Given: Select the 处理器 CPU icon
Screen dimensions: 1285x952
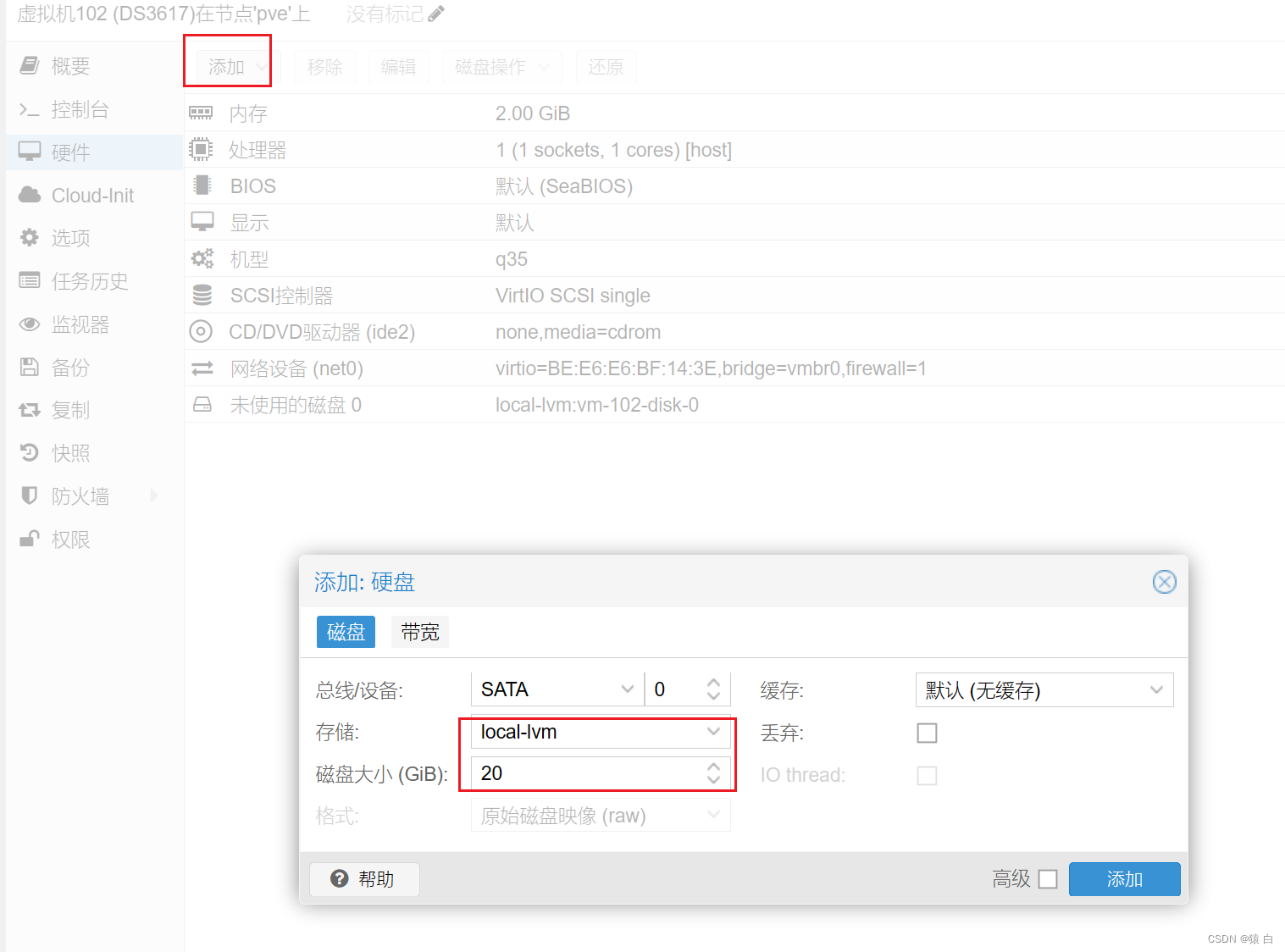Looking at the screenshot, I should click(201, 149).
